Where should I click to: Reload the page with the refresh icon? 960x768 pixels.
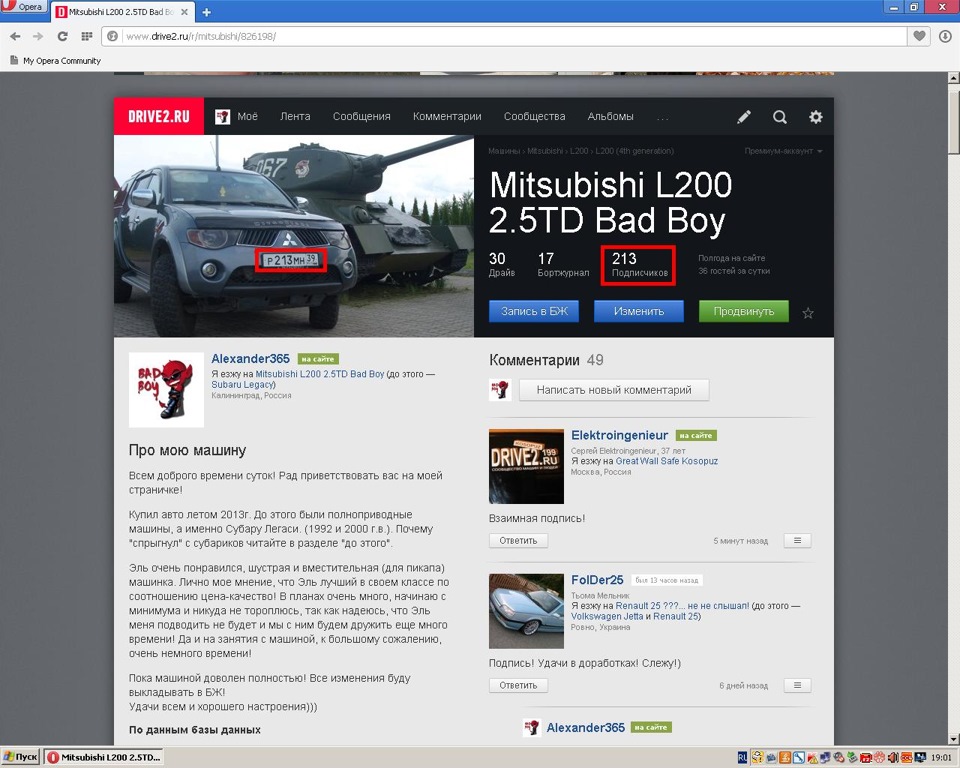point(62,36)
